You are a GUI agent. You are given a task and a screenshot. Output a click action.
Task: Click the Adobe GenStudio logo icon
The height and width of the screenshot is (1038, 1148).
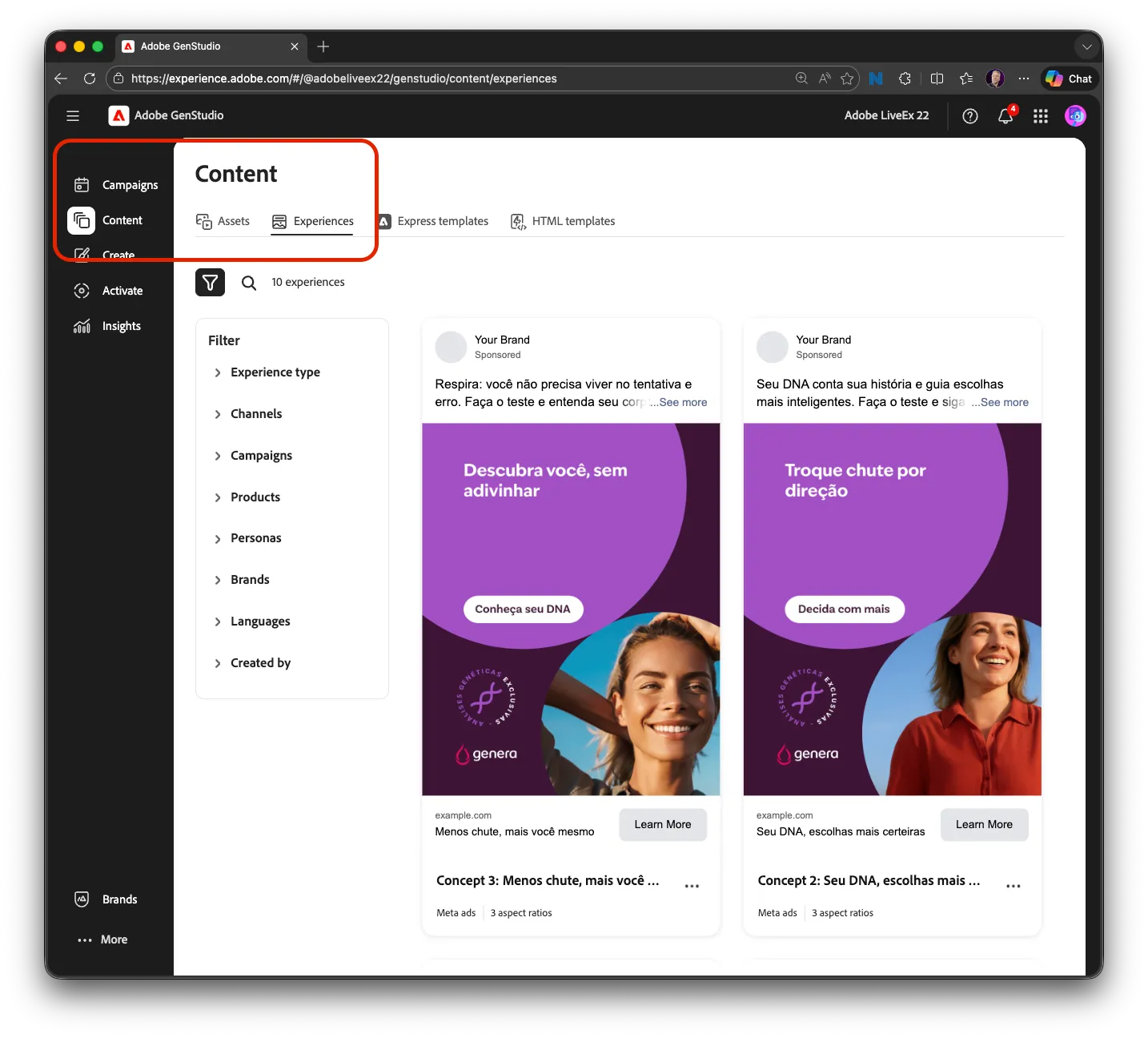pyautogui.click(x=118, y=115)
